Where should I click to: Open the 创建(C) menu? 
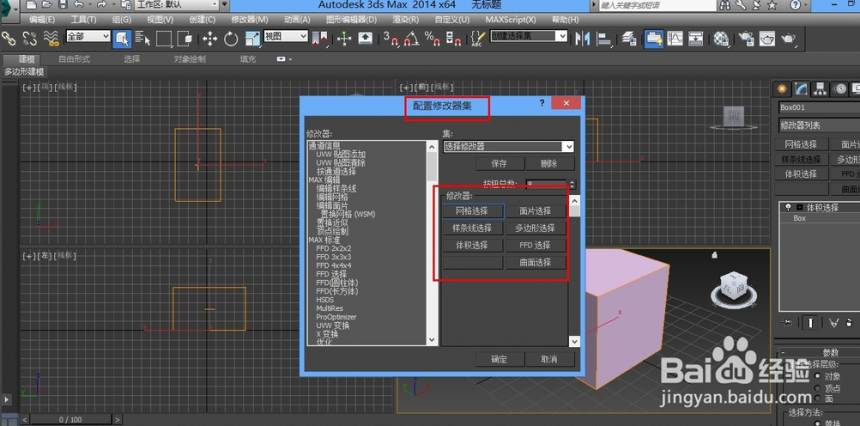pos(202,19)
